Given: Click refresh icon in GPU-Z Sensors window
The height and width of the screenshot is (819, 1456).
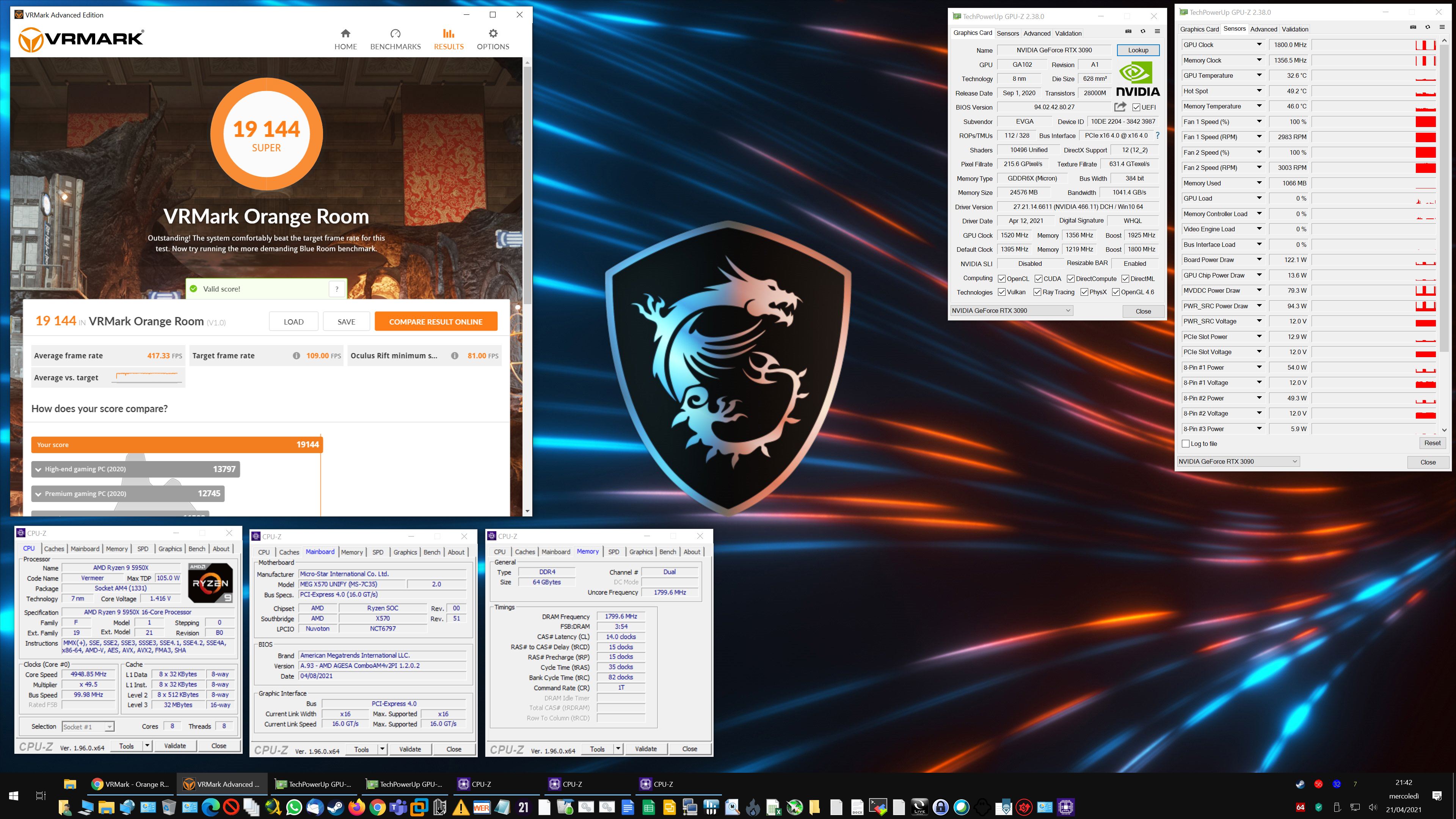Looking at the screenshot, I should click(1428, 27).
